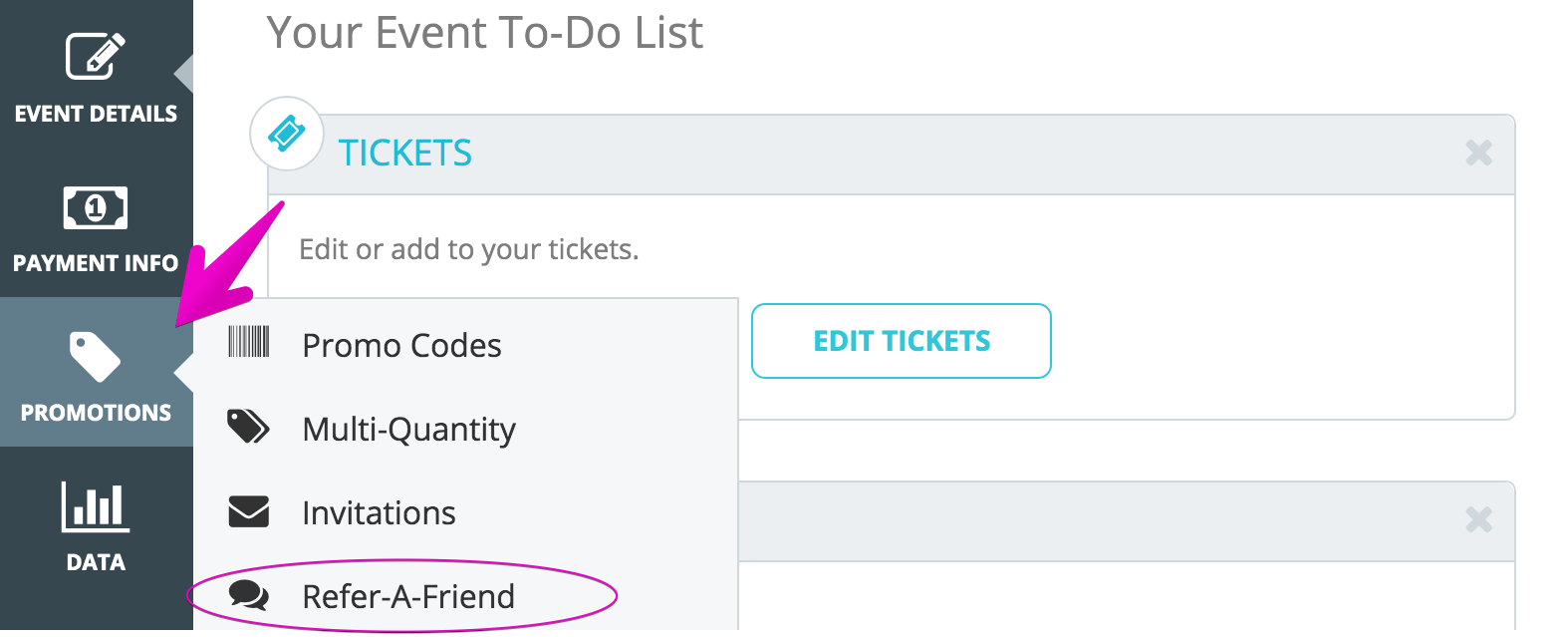Click the Promo Codes barcode icon
The image size is (1568, 637).
point(249,342)
